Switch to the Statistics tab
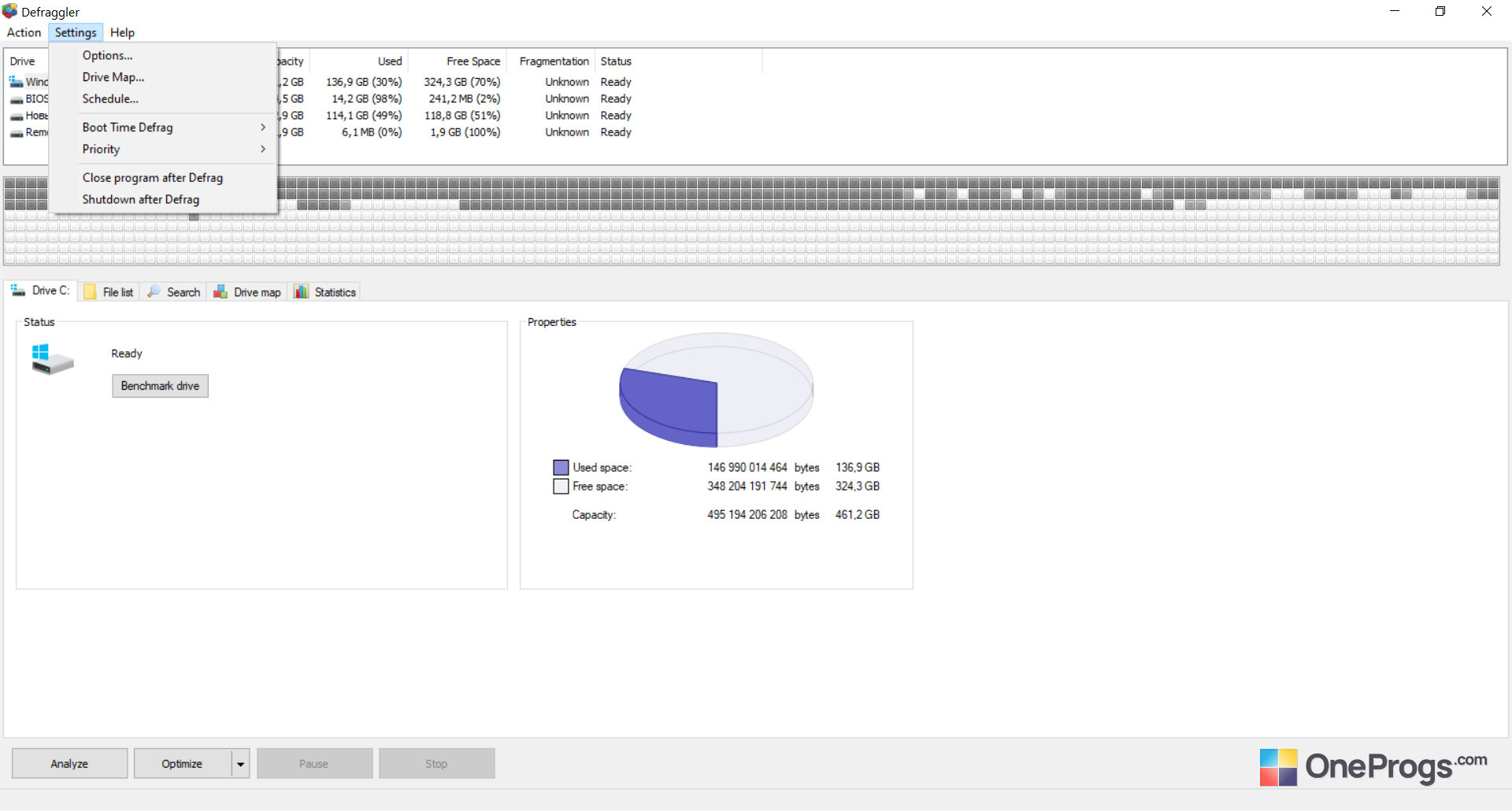 pos(324,292)
